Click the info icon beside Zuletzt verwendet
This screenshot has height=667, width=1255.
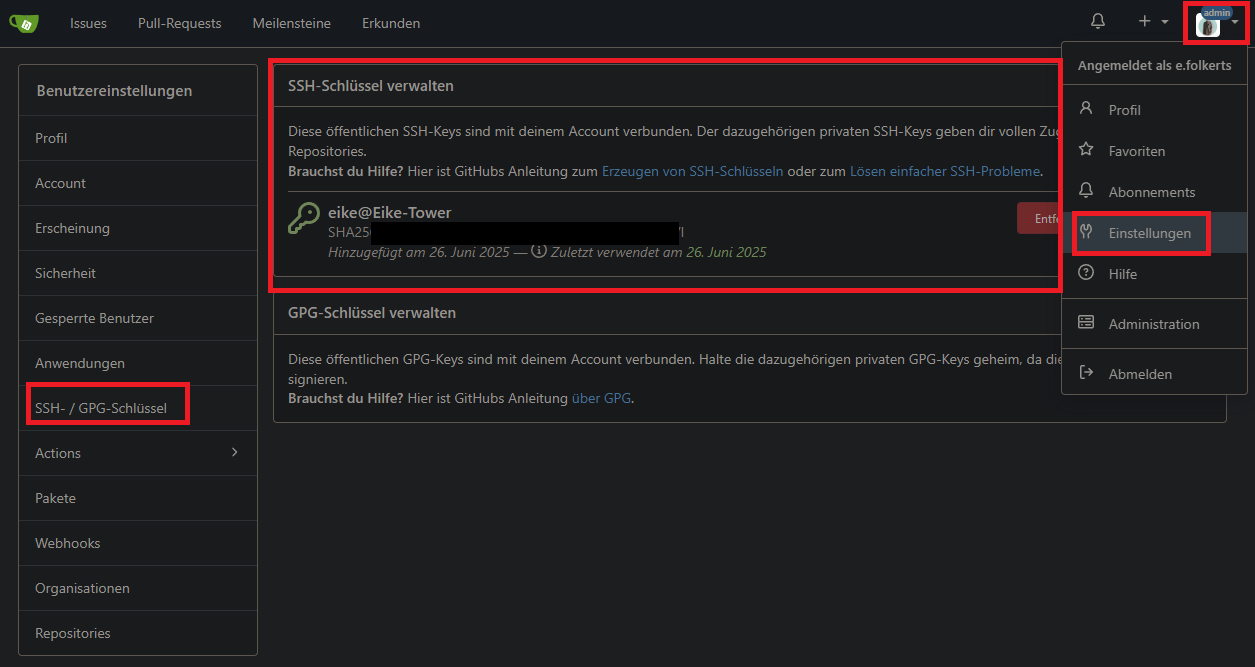(x=539, y=252)
